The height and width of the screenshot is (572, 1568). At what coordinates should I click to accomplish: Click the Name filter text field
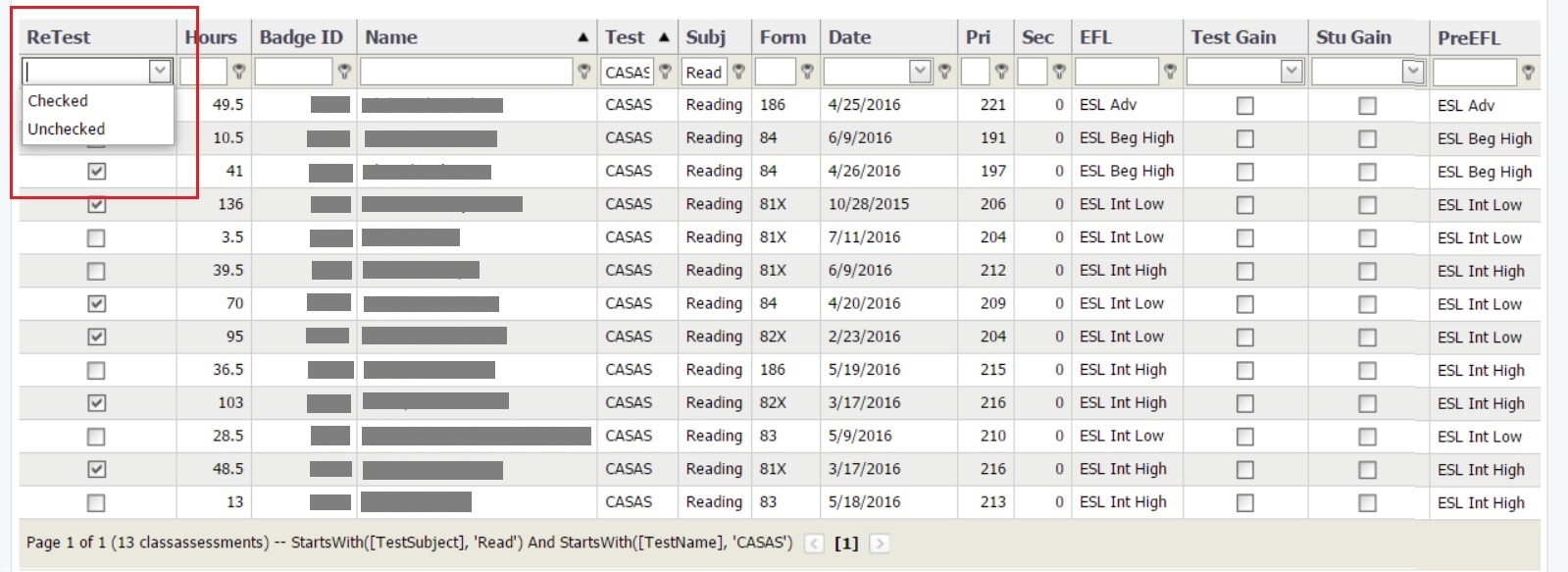[x=466, y=72]
